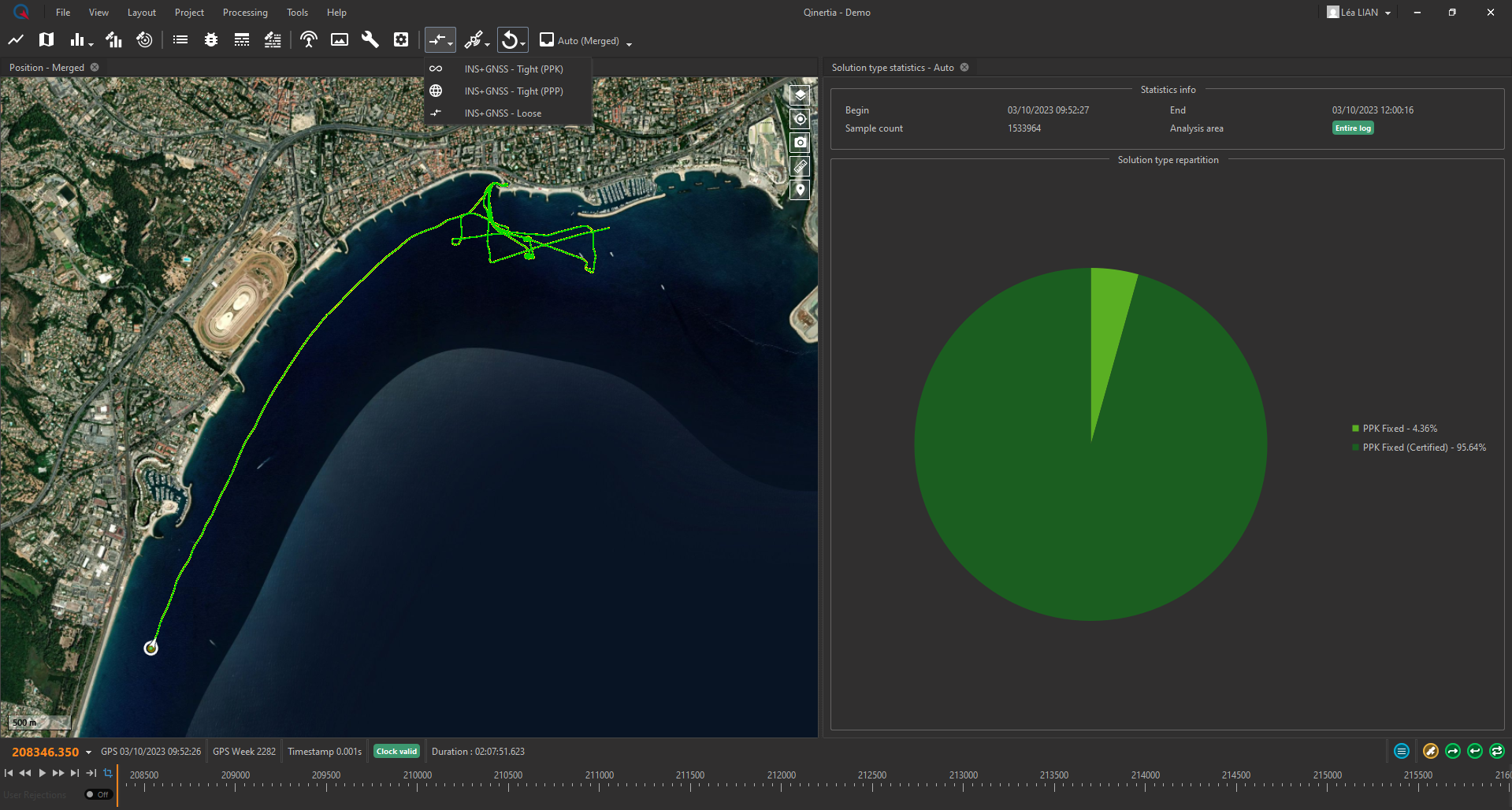Click the Entire log button
The width and height of the screenshot is (1512, 810).
pos(1352,128)
